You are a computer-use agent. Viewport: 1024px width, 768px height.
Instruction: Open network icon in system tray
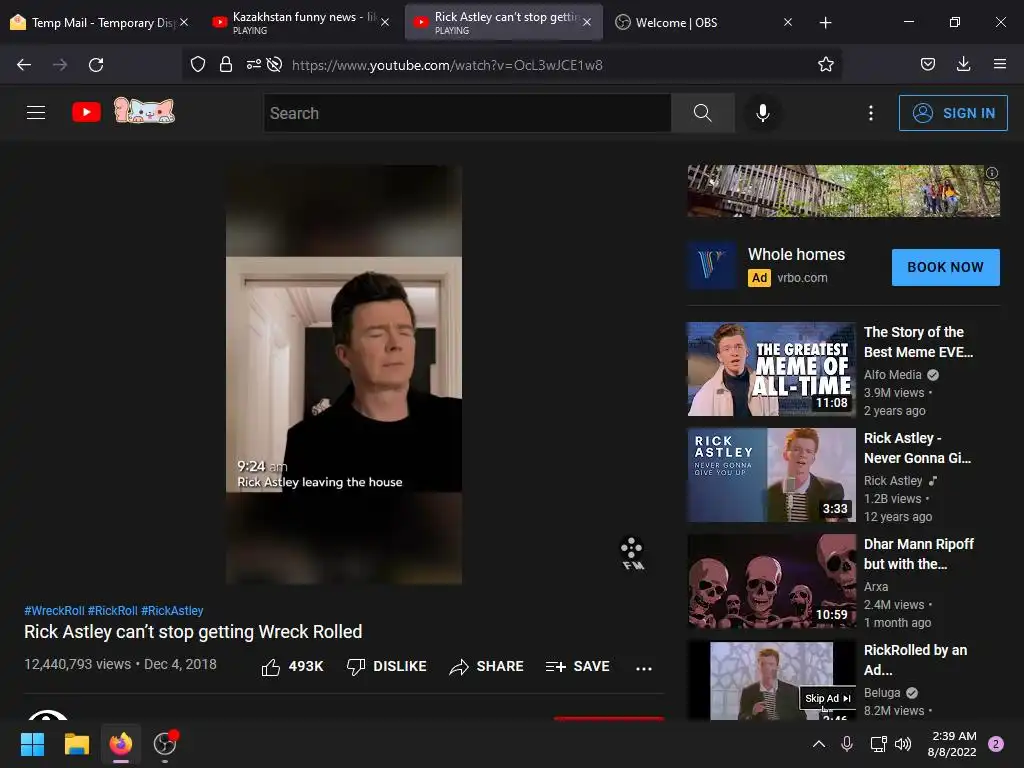[x=878, y=743]
